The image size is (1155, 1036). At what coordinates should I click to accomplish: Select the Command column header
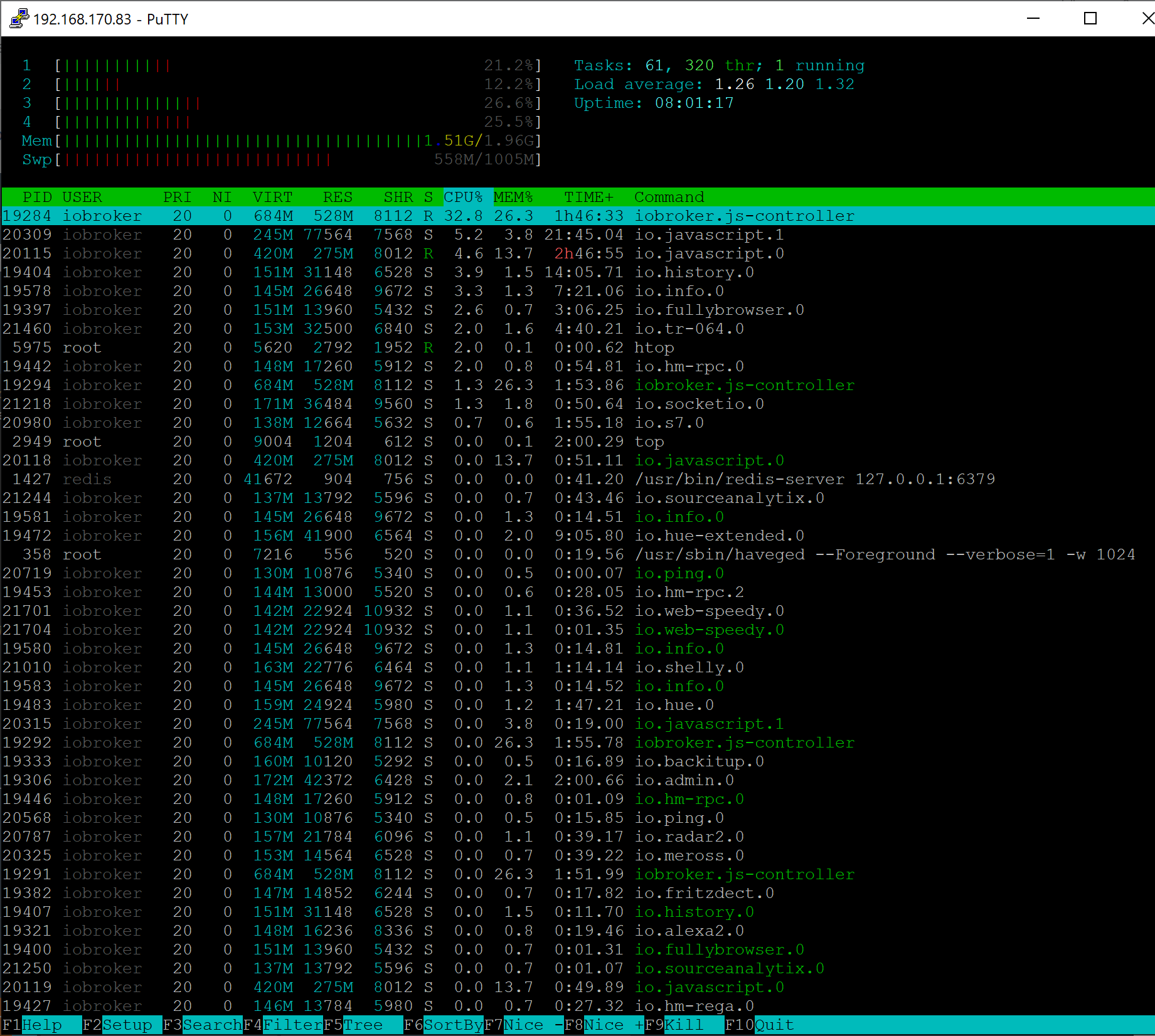pos(669,197)
